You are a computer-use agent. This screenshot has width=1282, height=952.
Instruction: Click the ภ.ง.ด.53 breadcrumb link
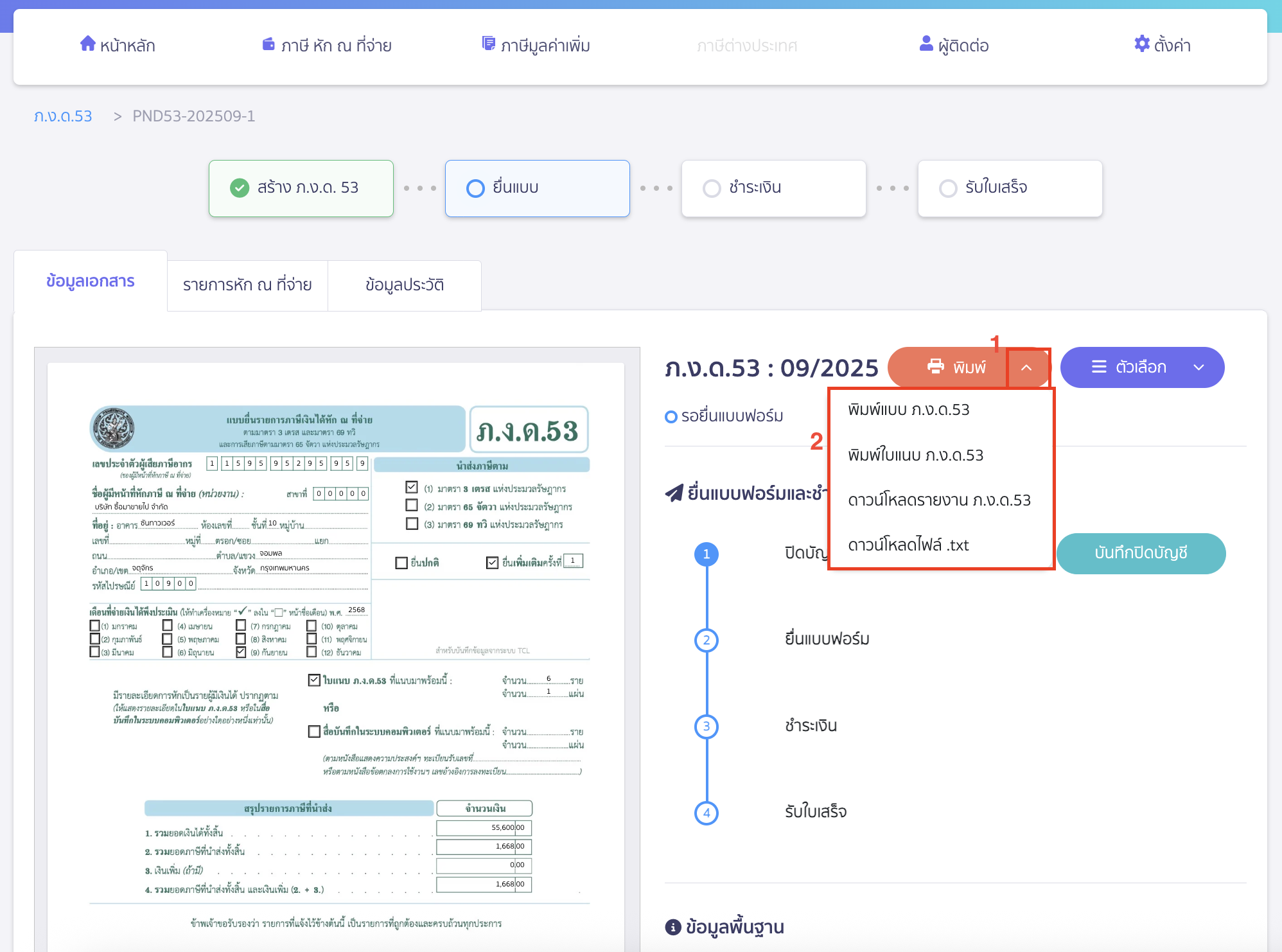(63, 116)
